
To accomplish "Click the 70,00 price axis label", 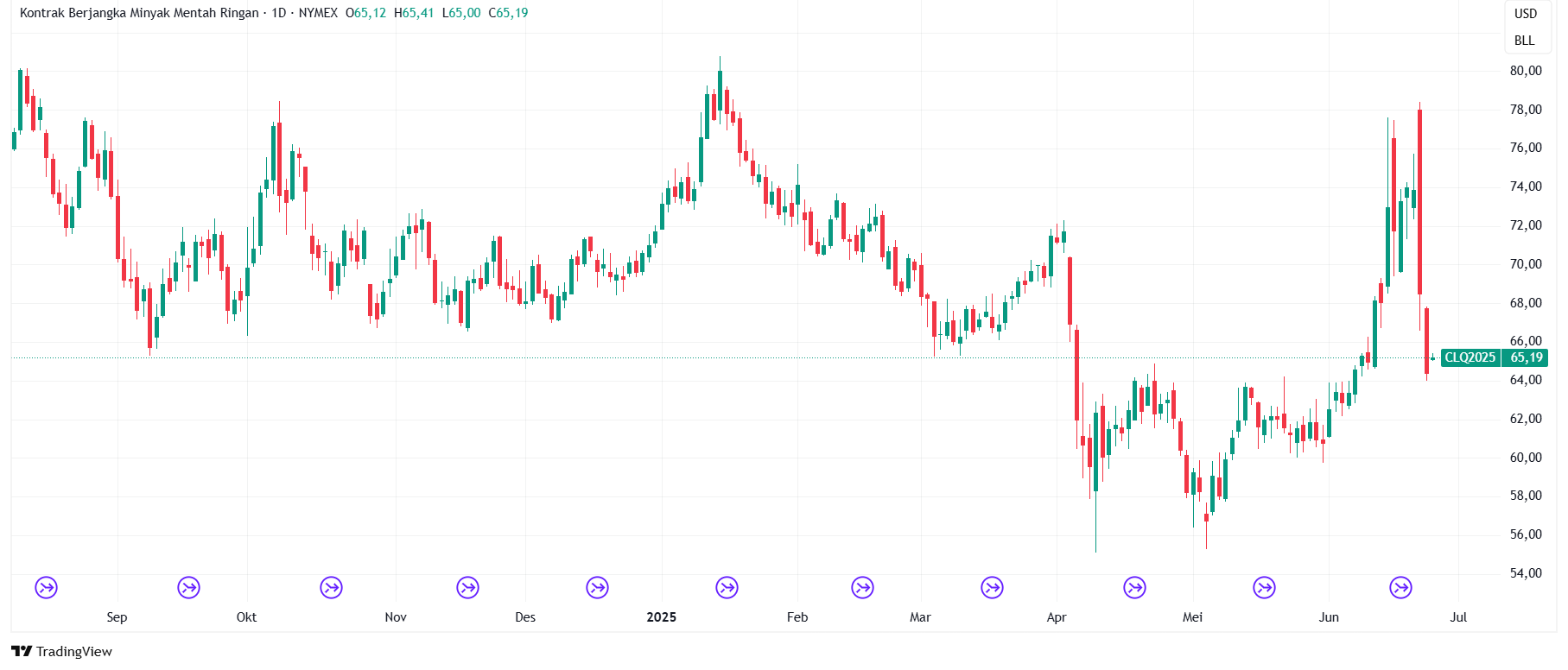I will 1526,264.
